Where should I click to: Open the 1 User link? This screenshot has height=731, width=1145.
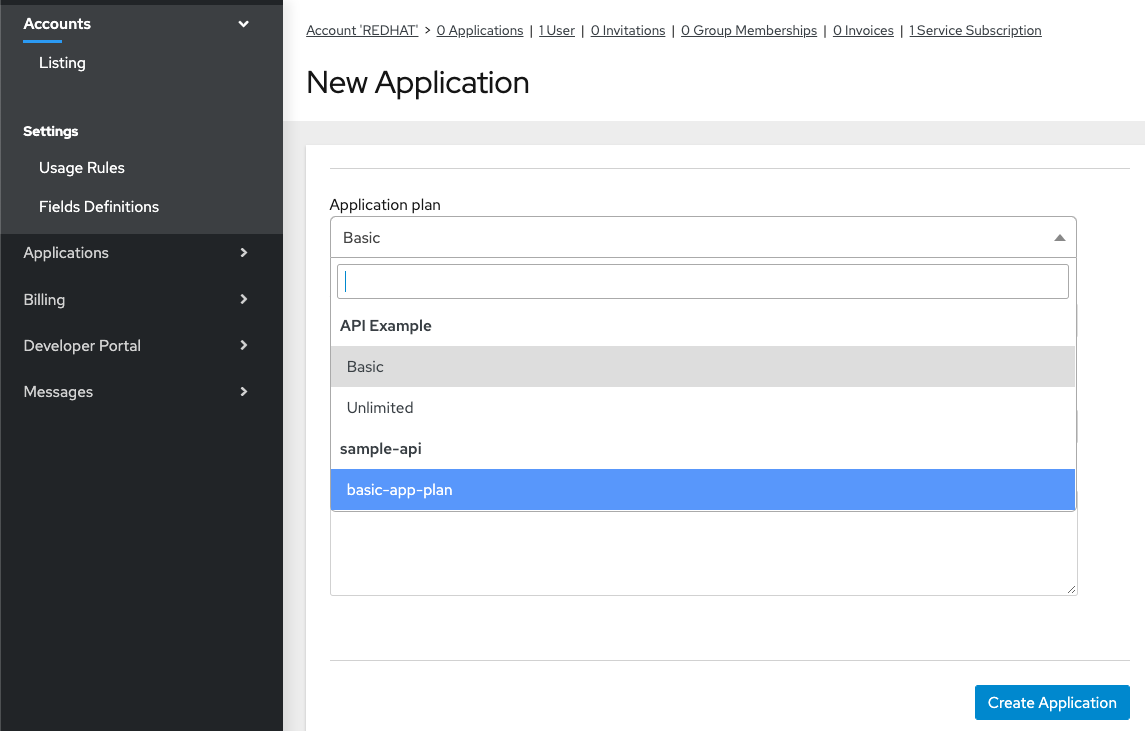tap(557, 31)
